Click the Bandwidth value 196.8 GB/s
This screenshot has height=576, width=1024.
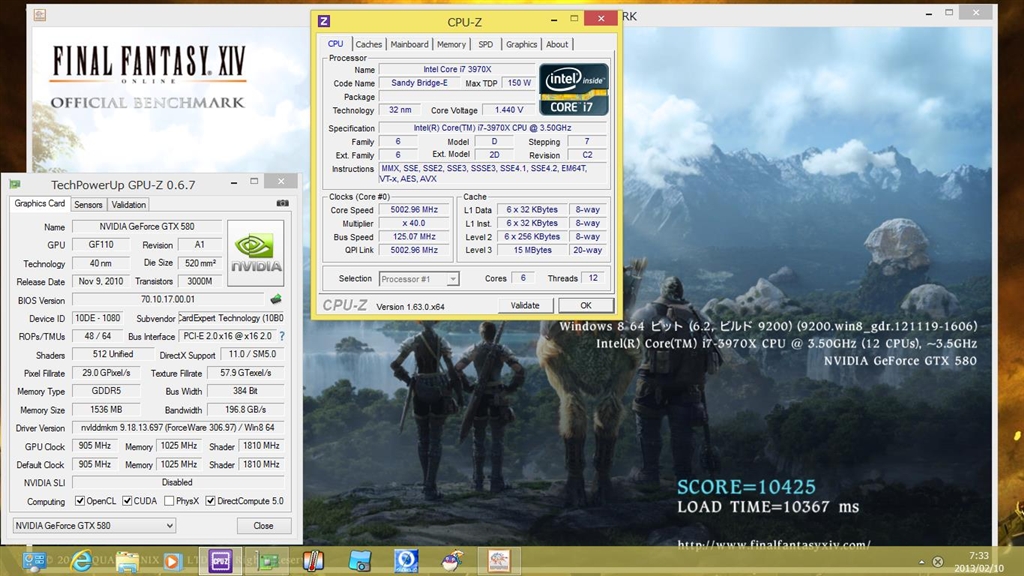pyautogui.click(x=246, y=409)
